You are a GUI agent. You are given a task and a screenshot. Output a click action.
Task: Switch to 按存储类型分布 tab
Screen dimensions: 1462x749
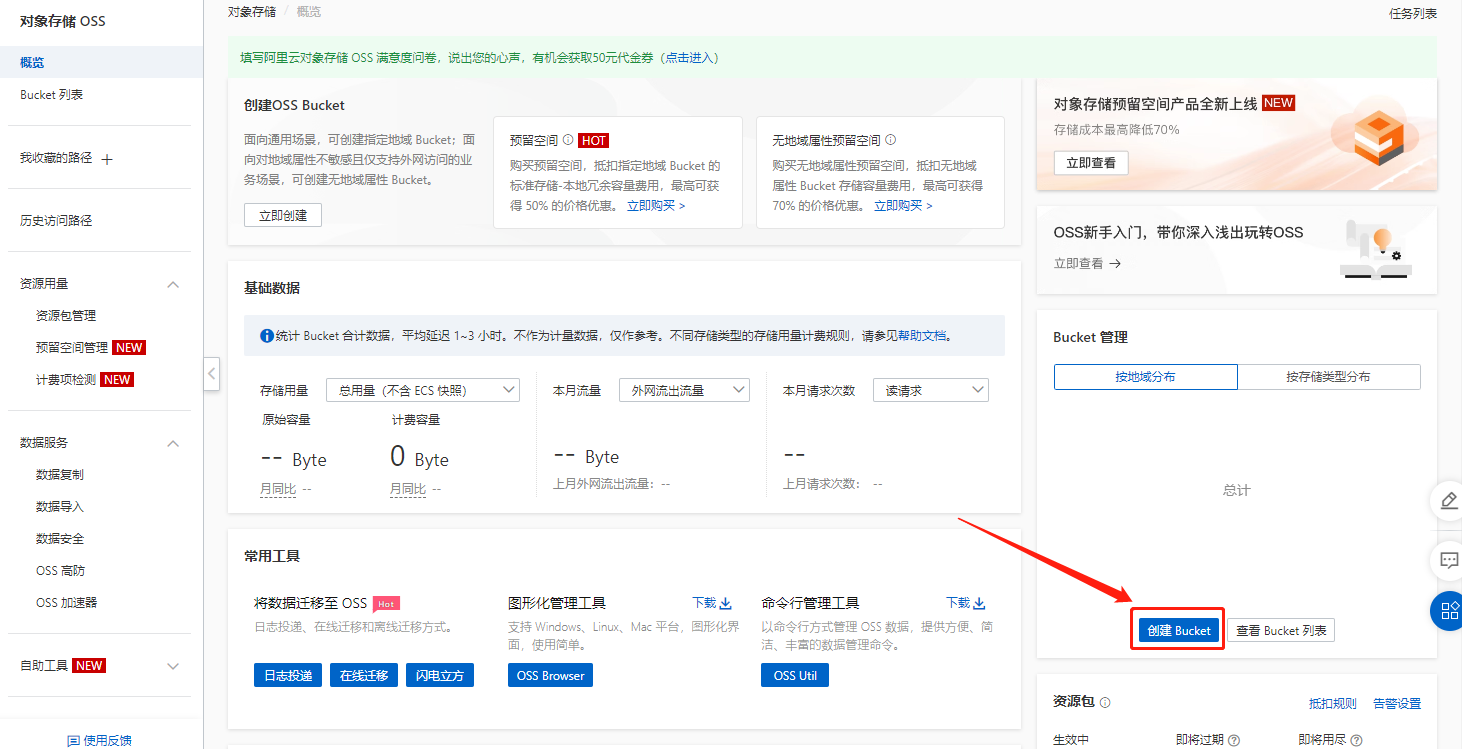pos(1329,377)
